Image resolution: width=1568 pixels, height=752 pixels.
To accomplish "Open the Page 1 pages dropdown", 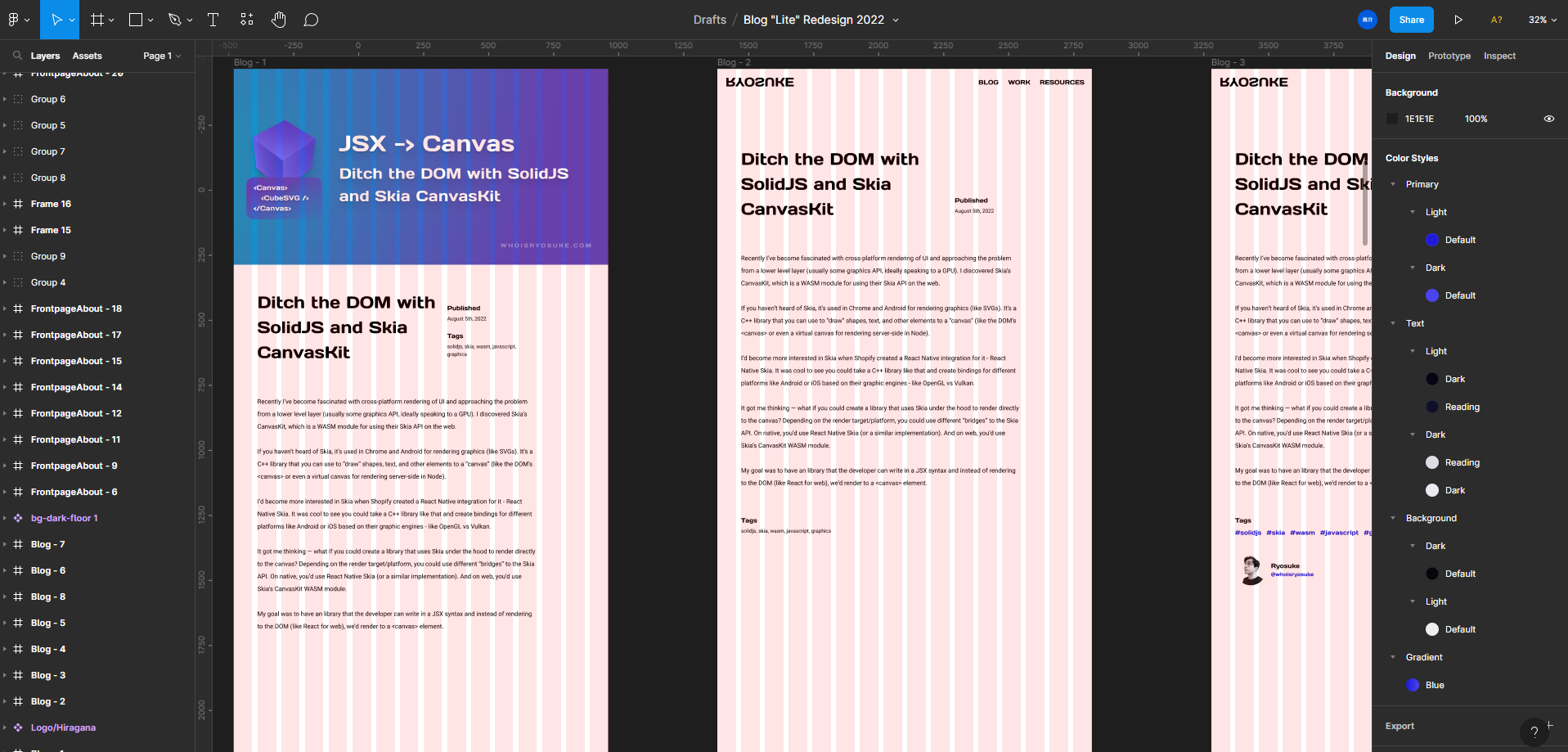I will [x=161, y=56].
